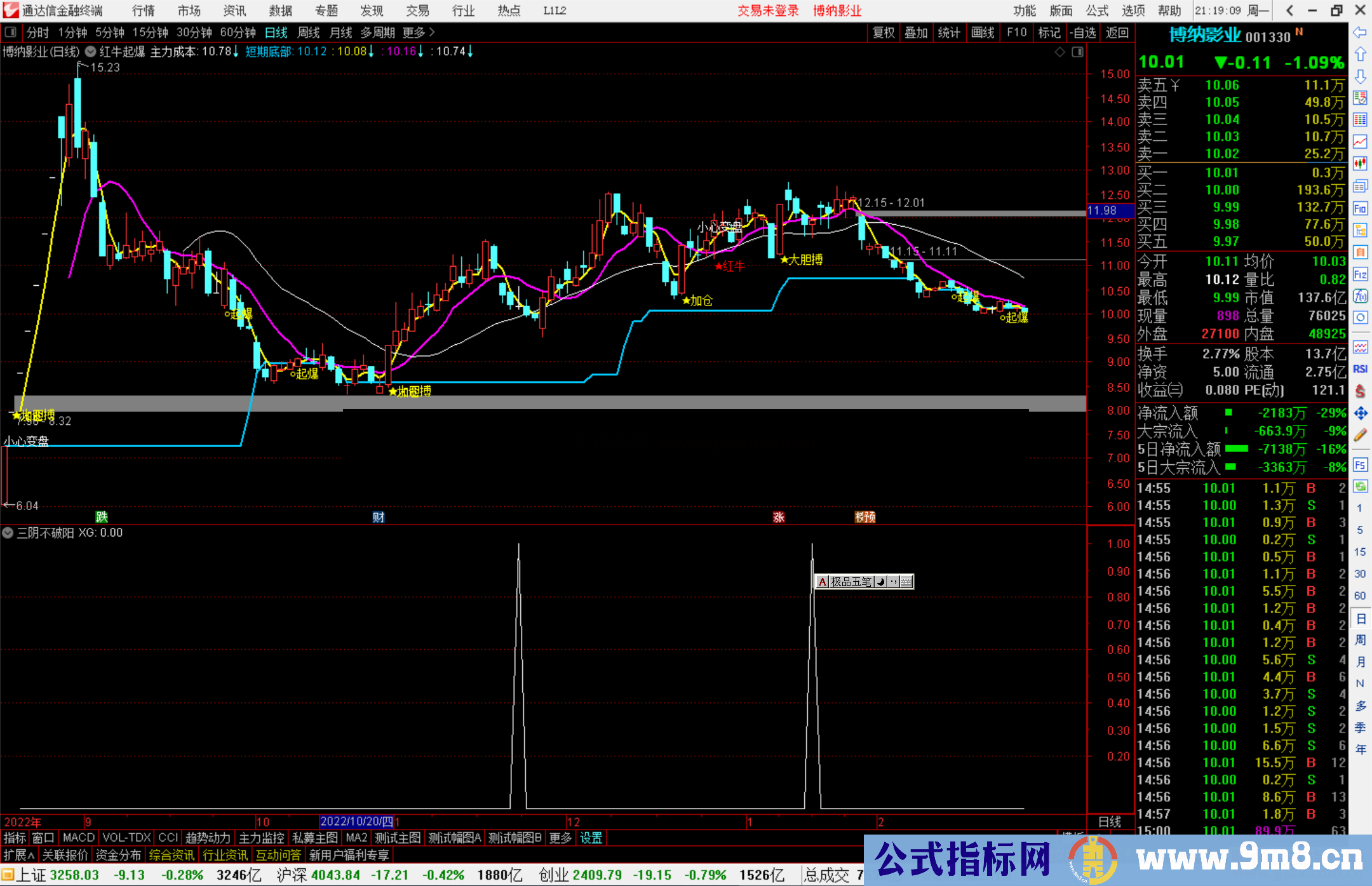Open the 三阴不破阳 sub-indicator dropdown arrow

(8, 533)
